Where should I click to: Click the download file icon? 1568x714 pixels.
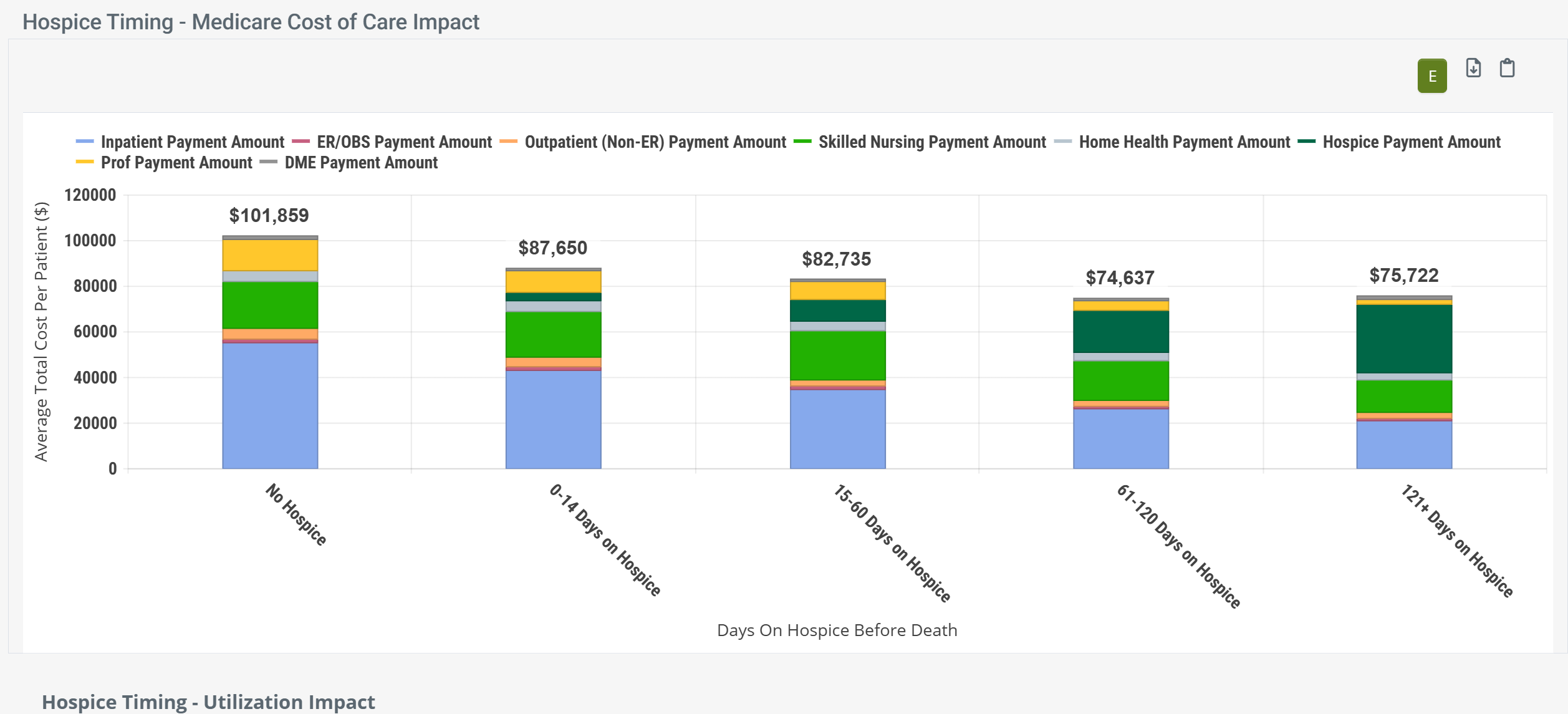pos(1473,68)
